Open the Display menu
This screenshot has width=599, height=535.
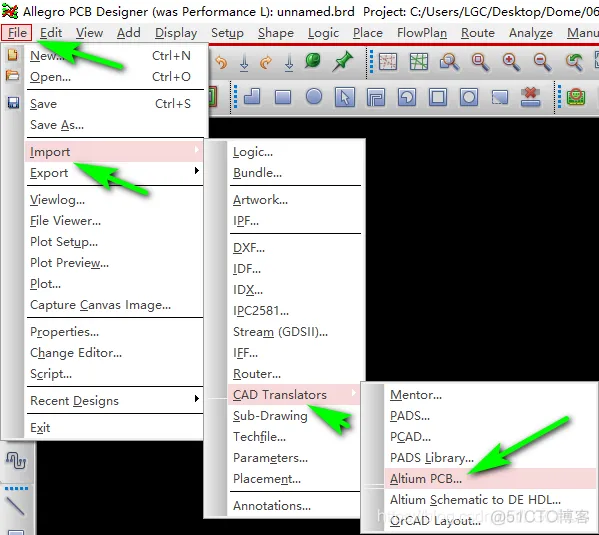[176, 33]
